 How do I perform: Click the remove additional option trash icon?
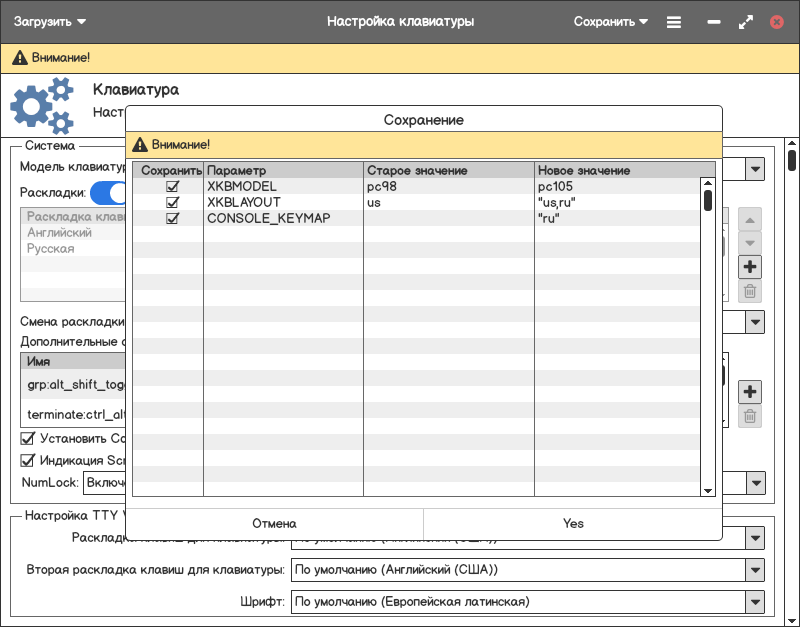750,416
